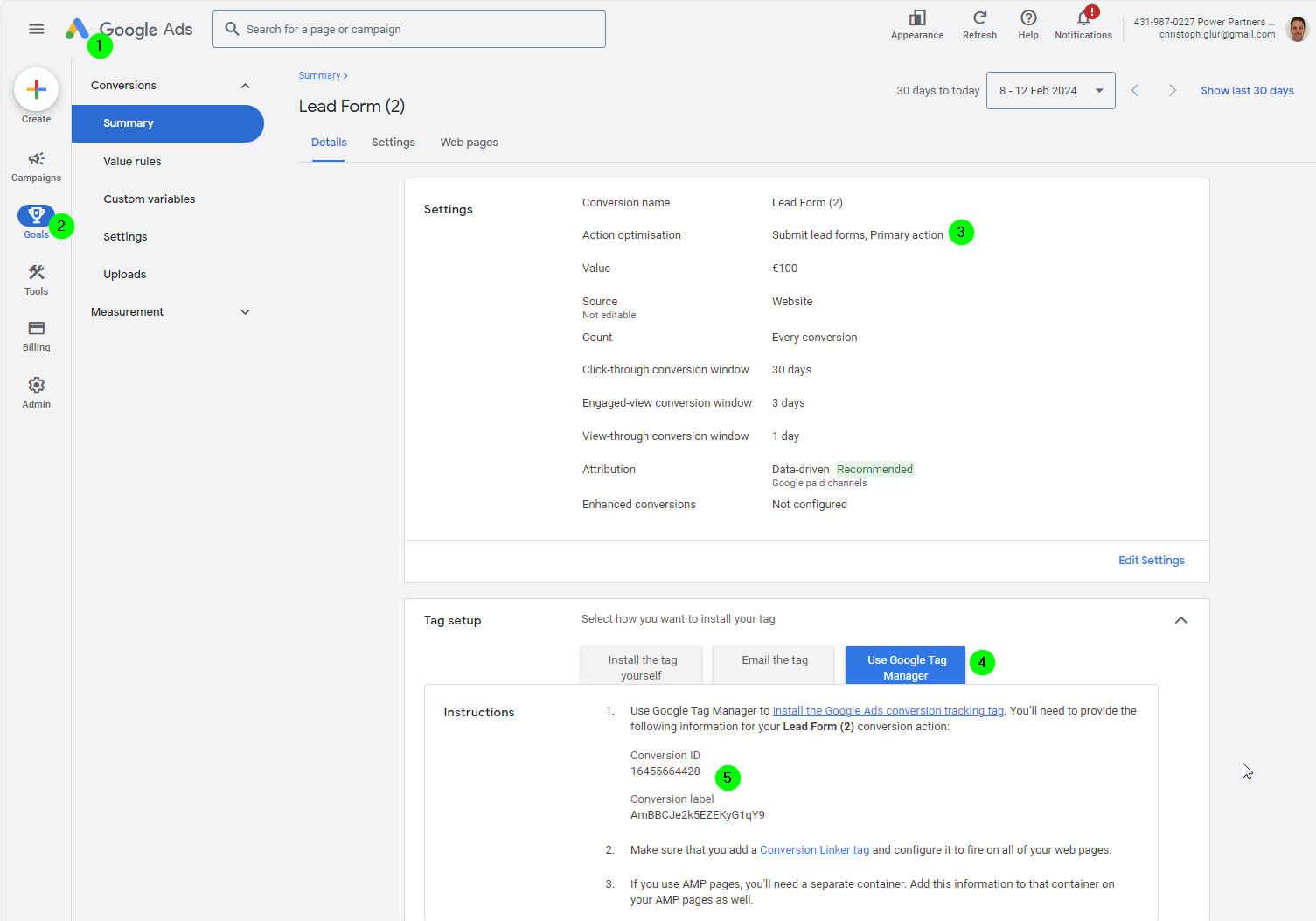Open the Goals trophy icon
1316x921 pixels.
pyautogui.click(x=36, y=215)
